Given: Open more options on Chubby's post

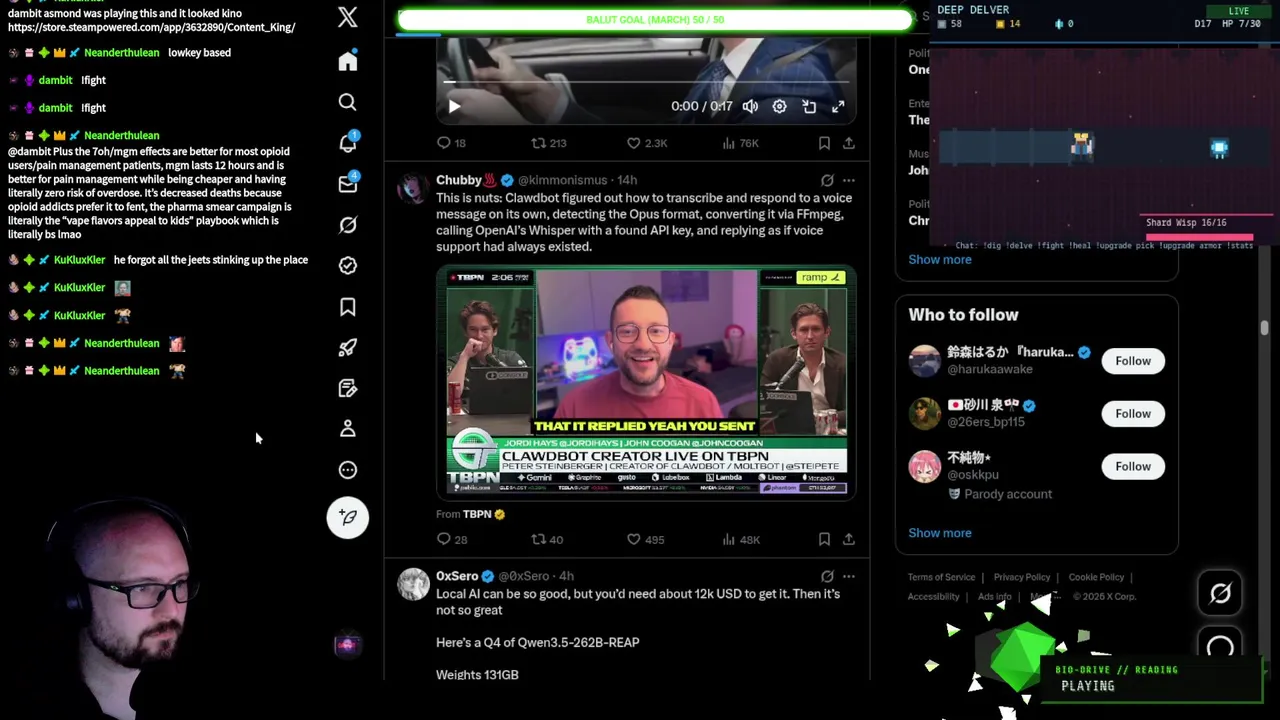Looking at the screenshot, I should pos(848,180).
